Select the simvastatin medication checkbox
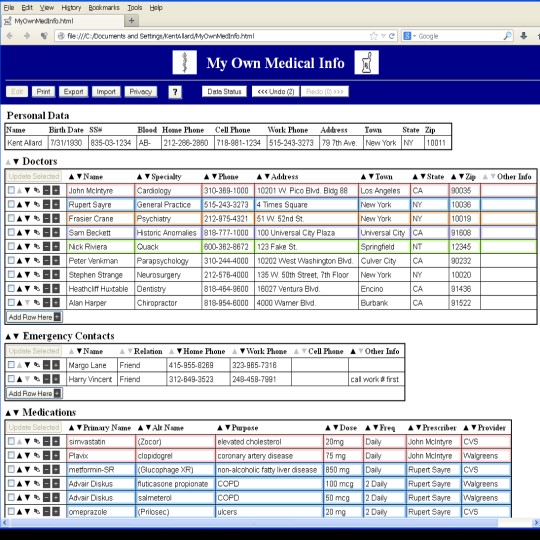 point(11,441)
